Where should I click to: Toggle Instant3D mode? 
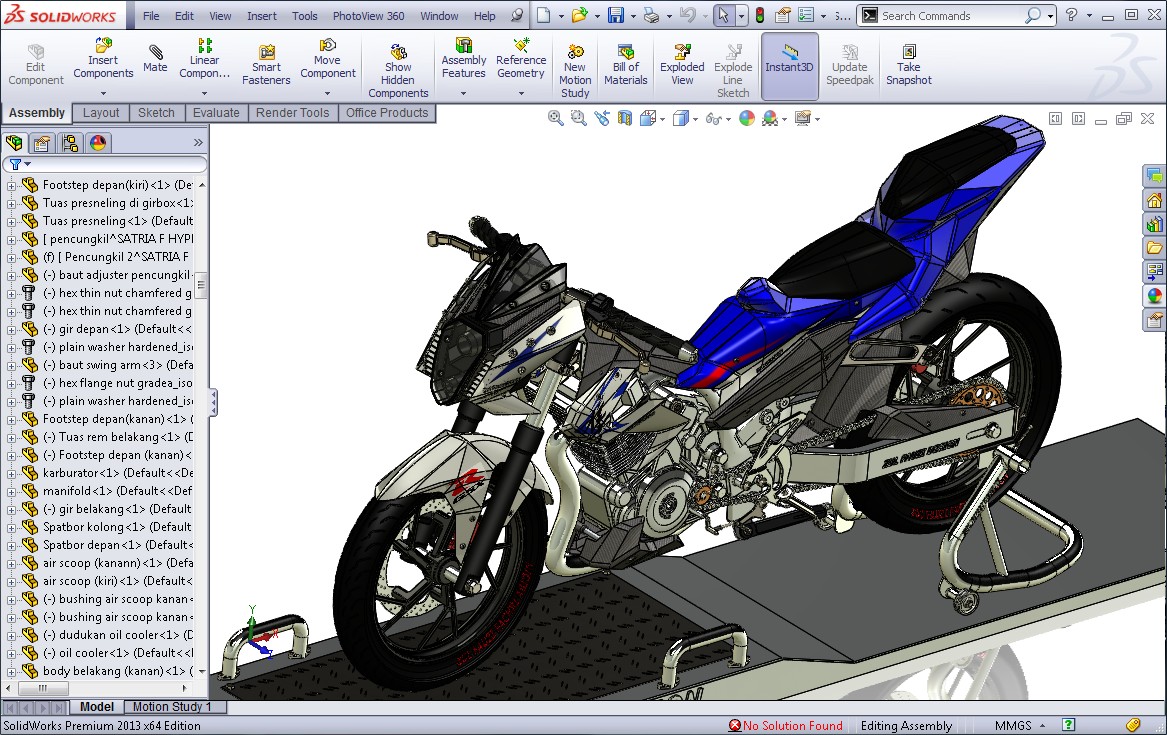coord(790,65)
